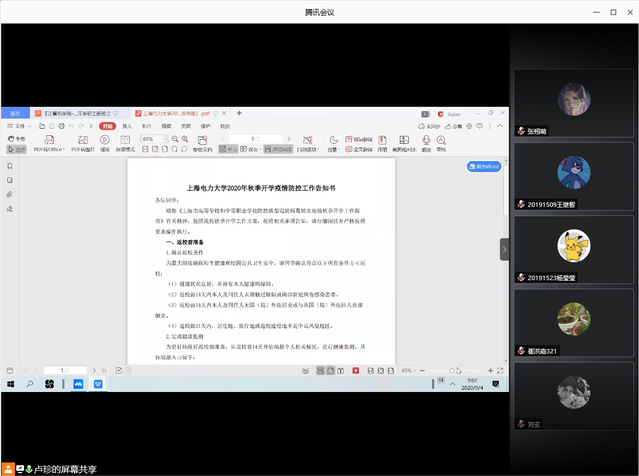639x476 pixels.
Task: Open the attachments paperclip sidebar icon
Action: coord(9,193)
